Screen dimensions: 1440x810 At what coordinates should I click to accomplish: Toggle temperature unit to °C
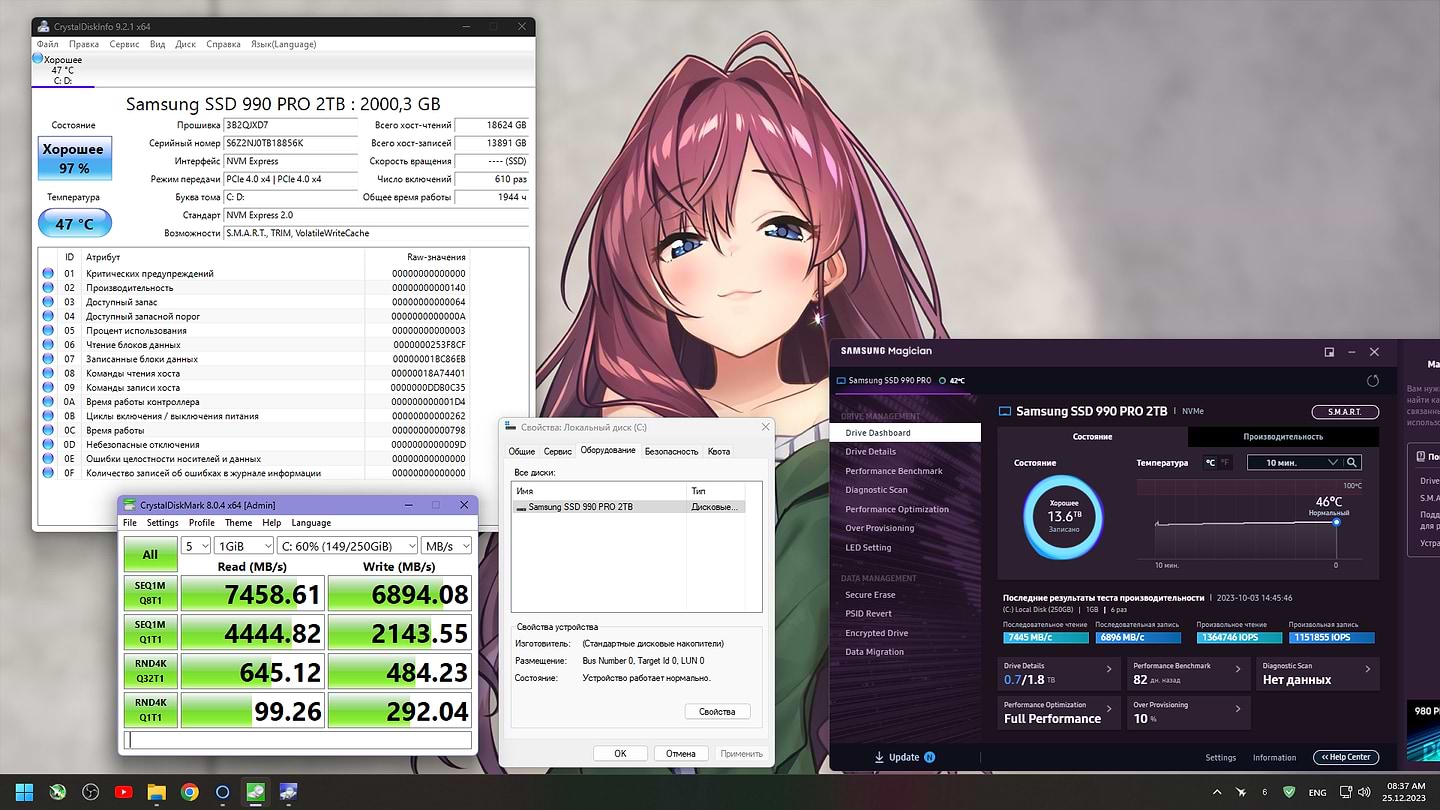[1210, 462]
